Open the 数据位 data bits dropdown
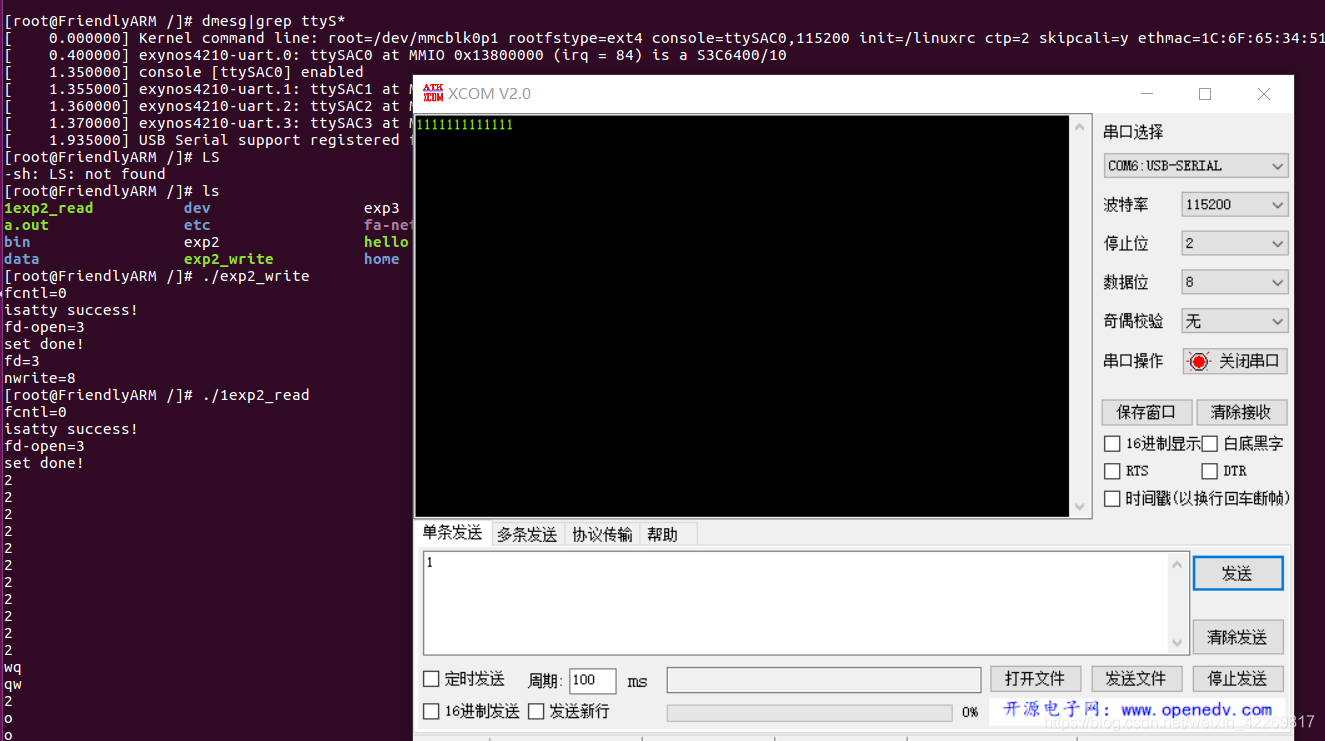Screen dimensions: 1325x741 point(1235,283)
